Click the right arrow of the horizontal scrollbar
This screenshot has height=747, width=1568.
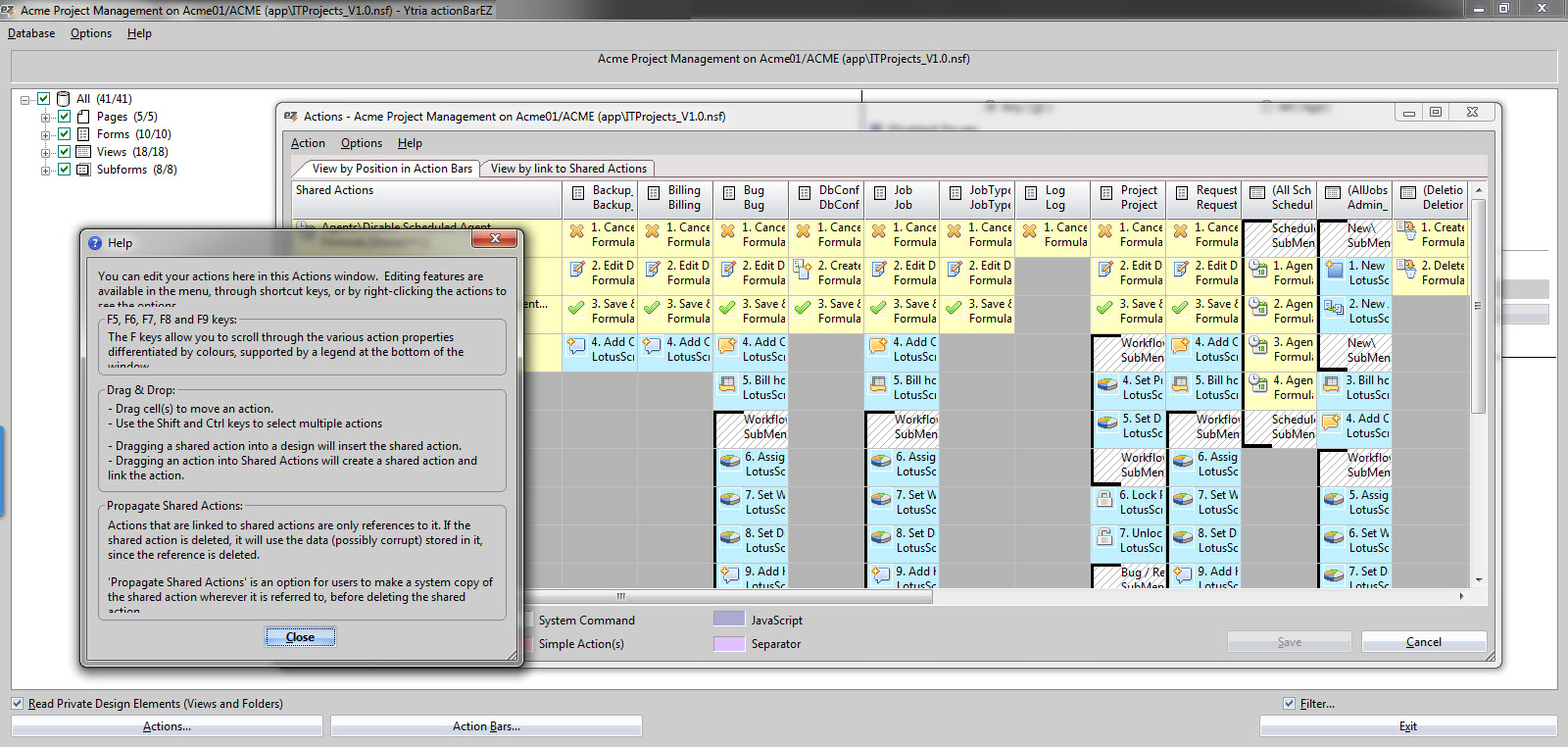tap(1461, 596)
